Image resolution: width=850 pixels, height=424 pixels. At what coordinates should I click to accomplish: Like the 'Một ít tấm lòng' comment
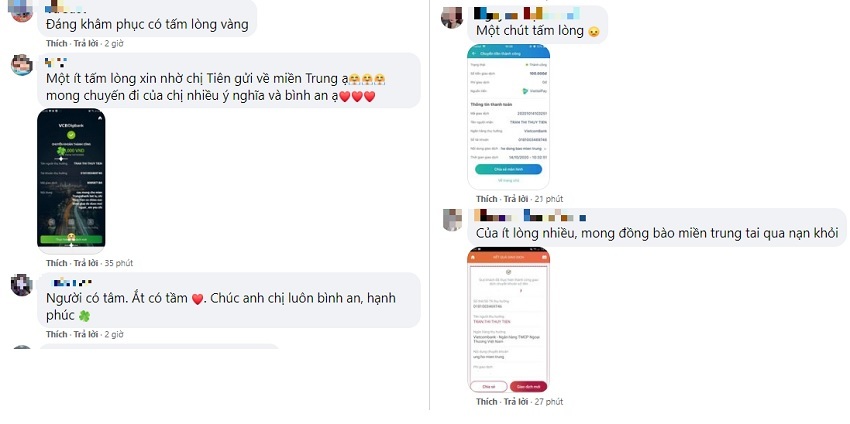(x=56, y=263)
